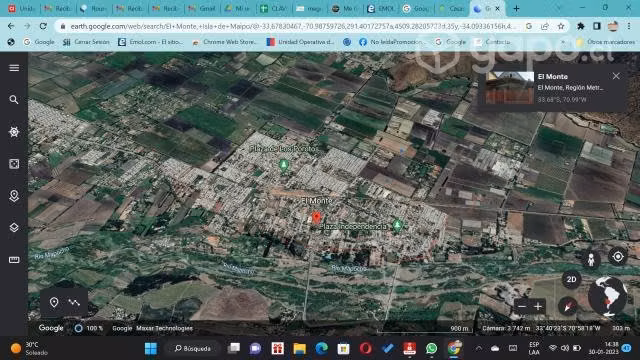Toggle 2D view button
Viewport: 640px width, 360px height.
coord(571,280)
